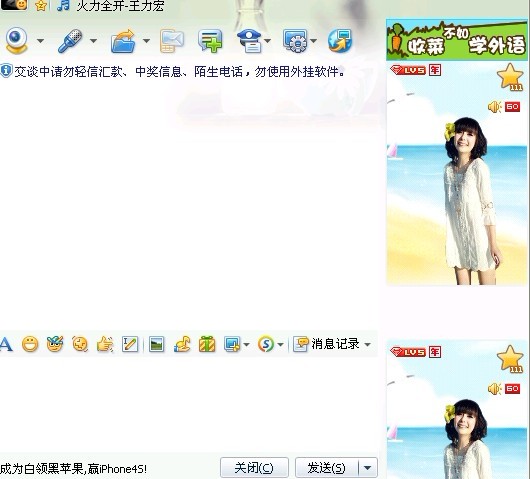Send a window shake with cracked-face icon
The height and width of the screenshot is (479, 530).
coord(80,344)
